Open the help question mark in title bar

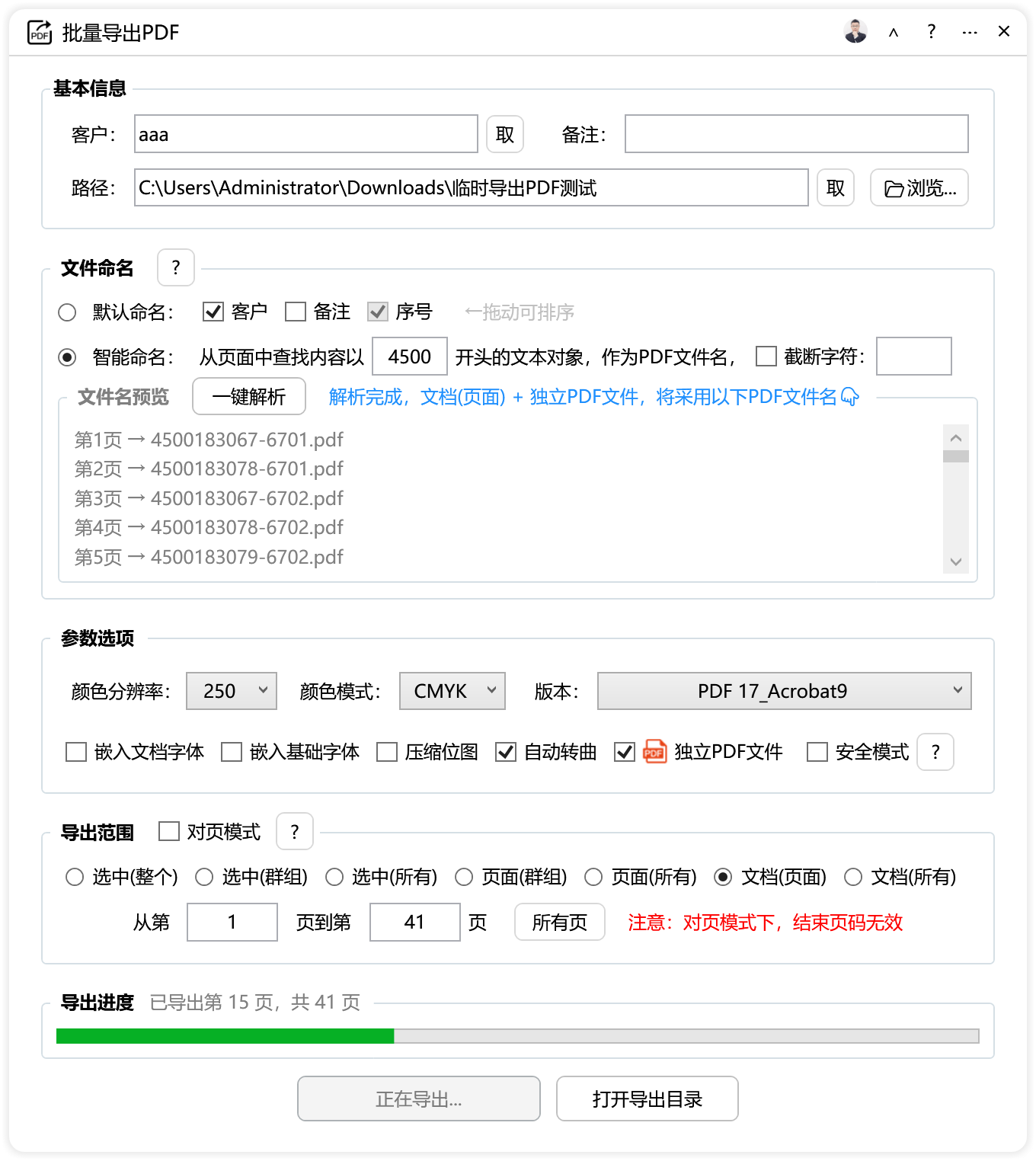931,32
